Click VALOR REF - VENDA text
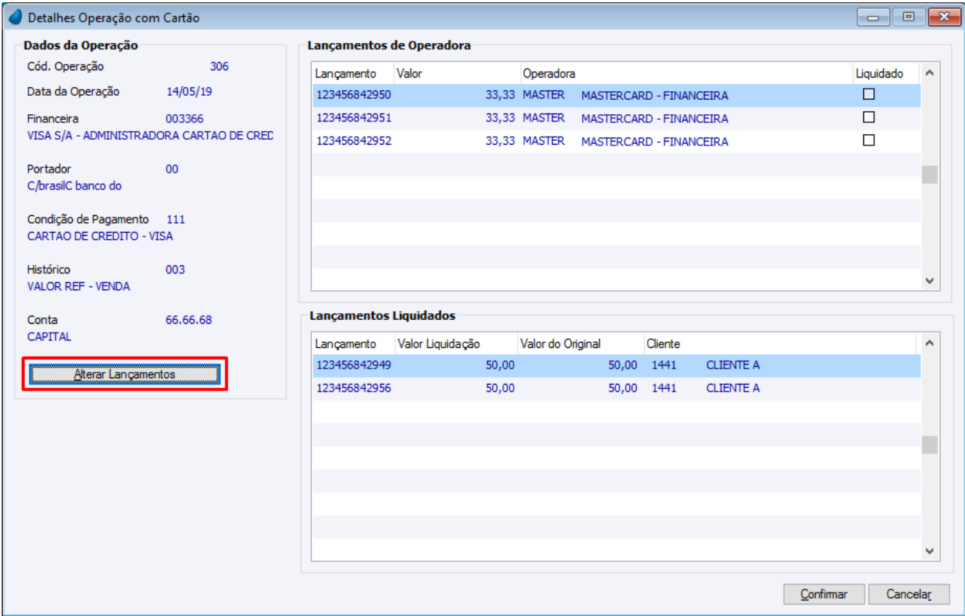The width and height of the screenshot is (965, 616). tap(78, 287)
